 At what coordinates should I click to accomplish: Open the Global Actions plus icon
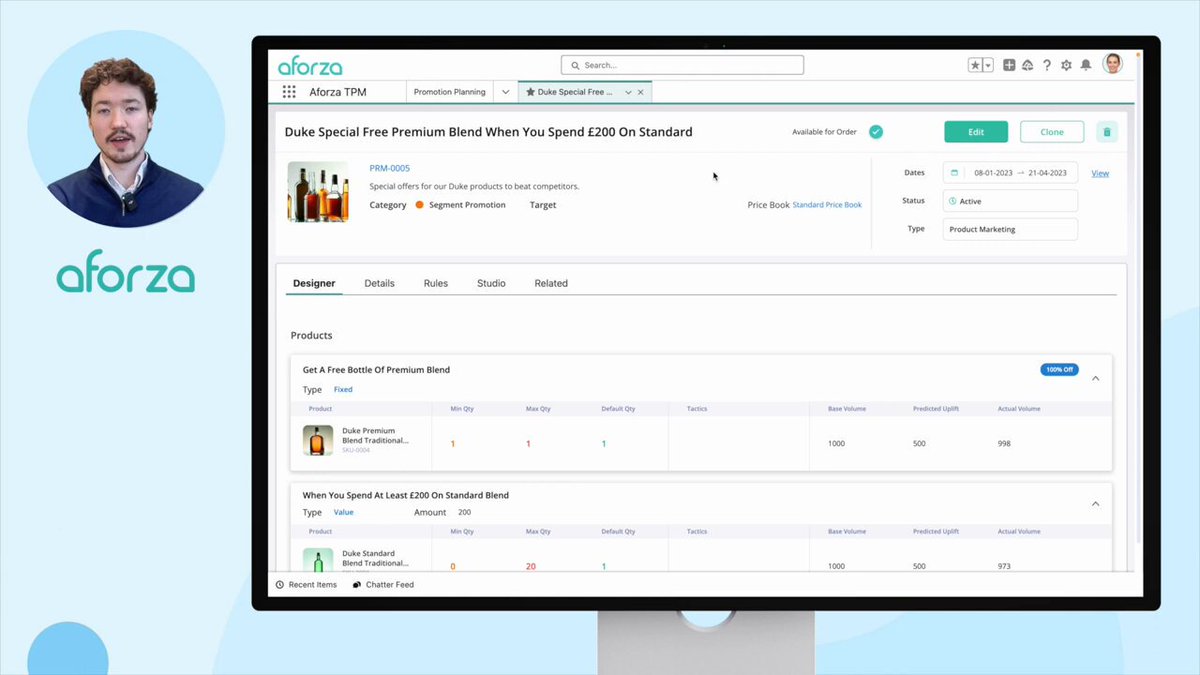(1009, 65)
